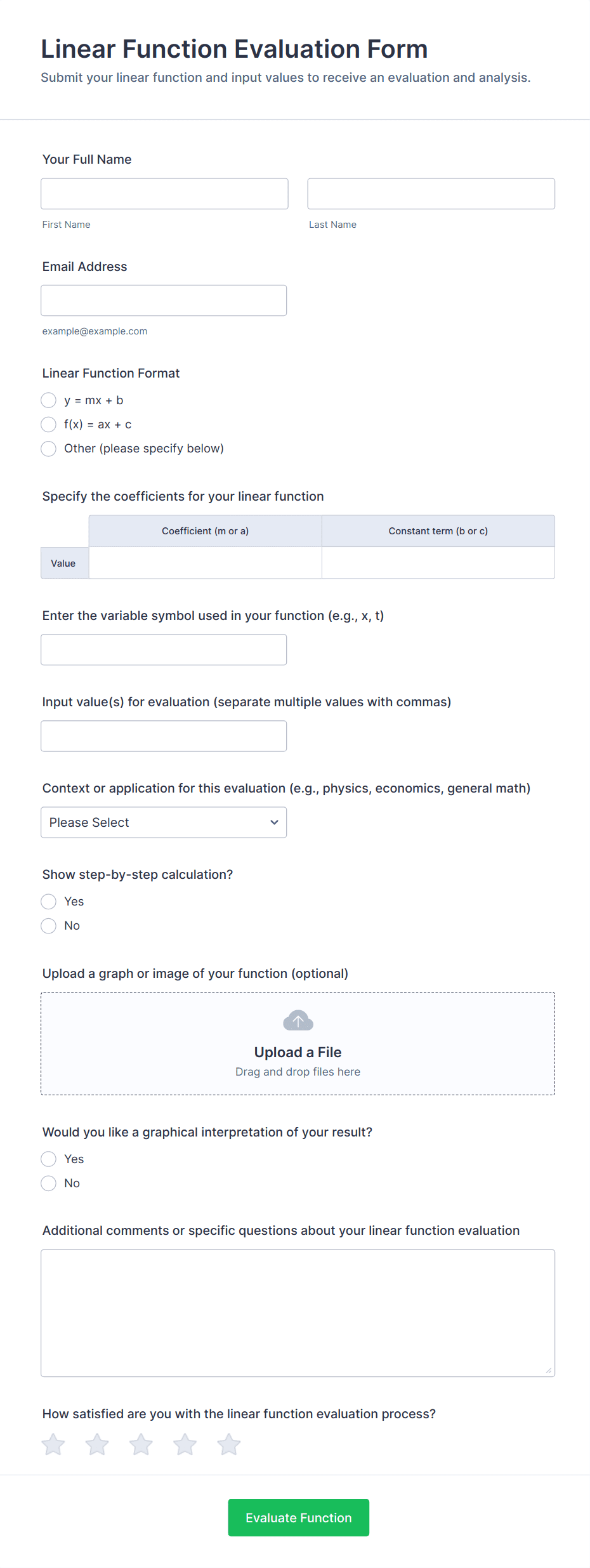590x1568 pixels.
Task: Click the input values for evaluation field
Action: pyautogui.click(x=164, y=735)
